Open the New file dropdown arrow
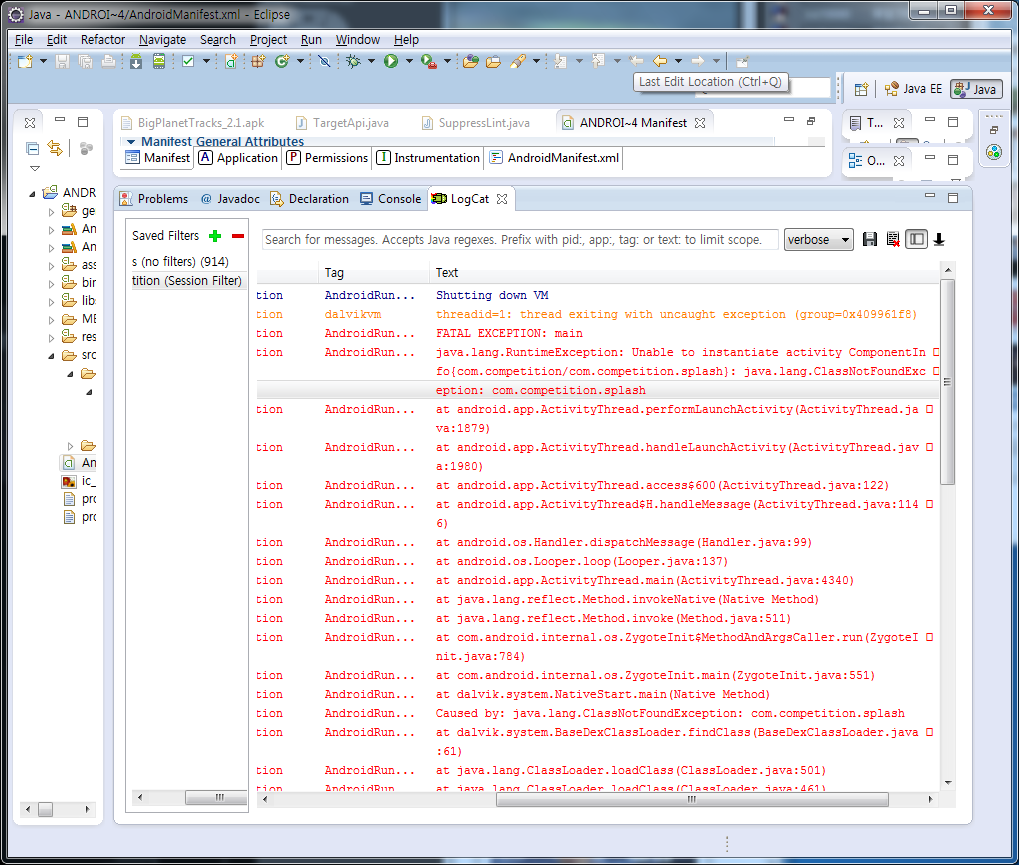 44,61
